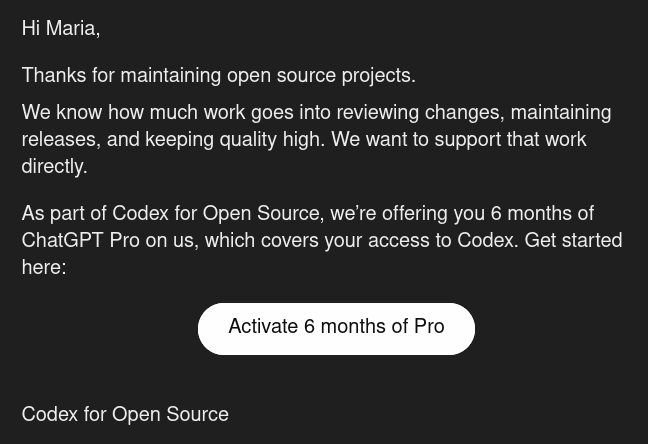648x444 pixels.
Task: Click the phrase 'As part of' starting the offer
Action: [x=64, y=215]
